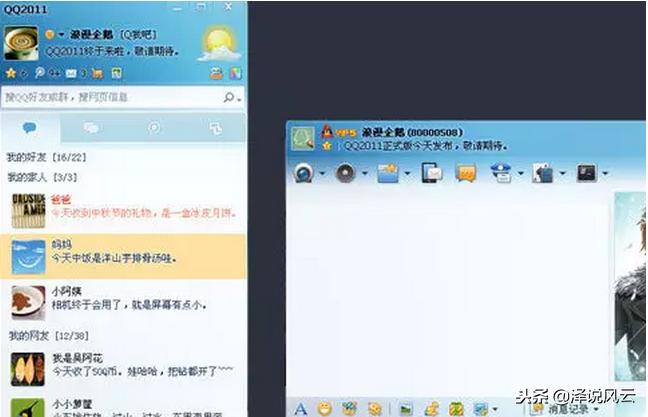Click the star icon beside chat signature
This screenshot has width=648, height=417.
point(327,146)
